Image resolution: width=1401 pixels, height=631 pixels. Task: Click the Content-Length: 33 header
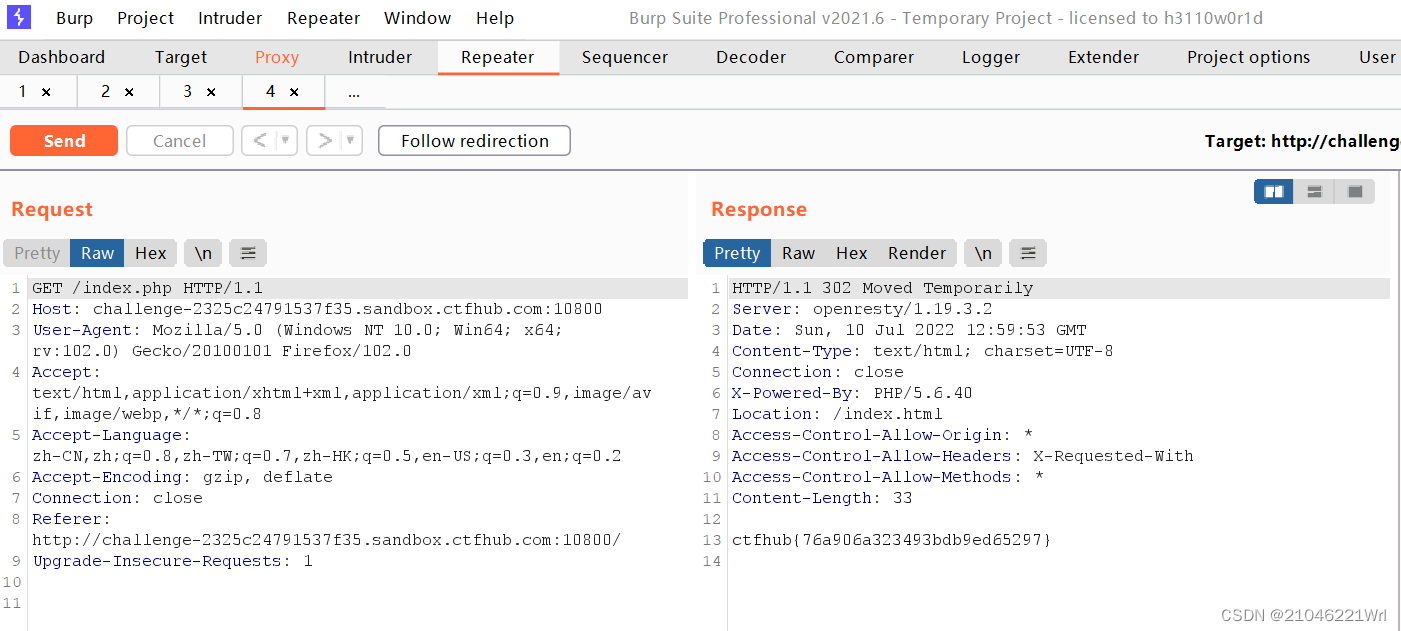click(822, 498)
